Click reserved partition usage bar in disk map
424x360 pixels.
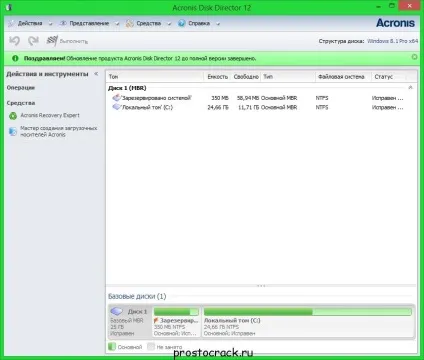pos(176,312)
